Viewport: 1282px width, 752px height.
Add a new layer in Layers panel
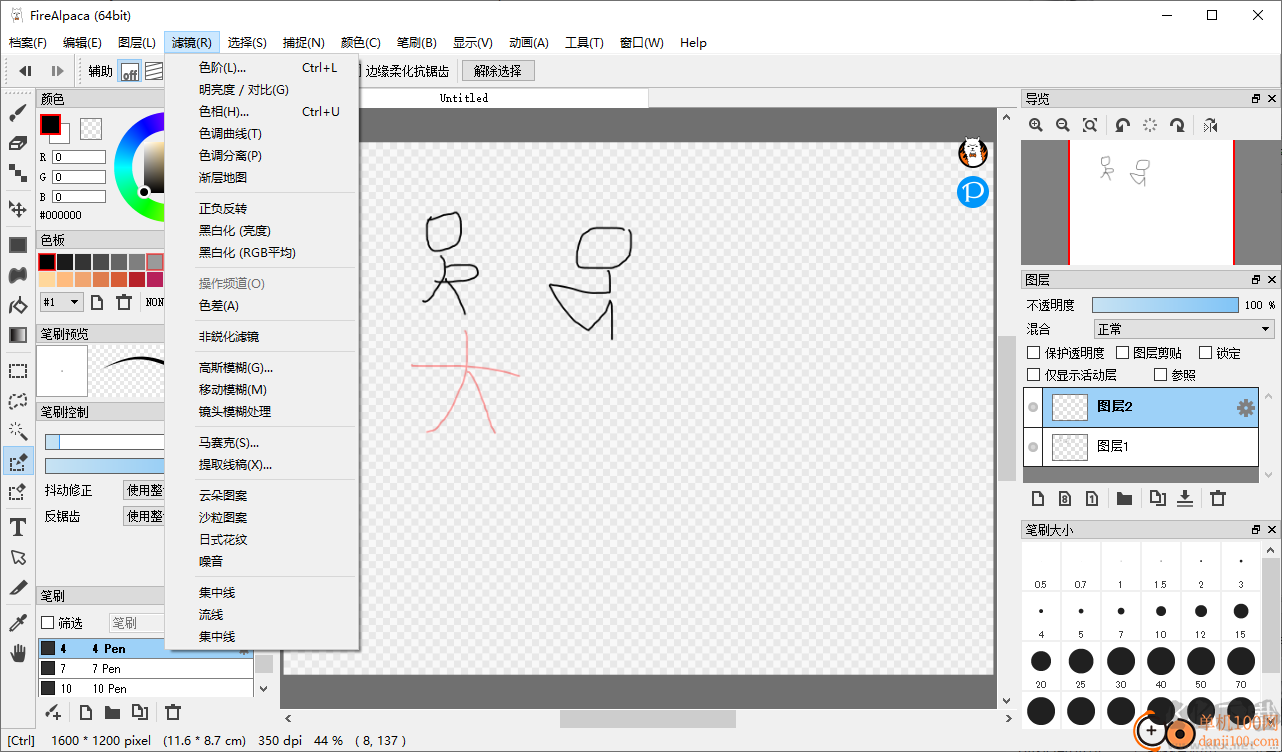pos(1038,498)
